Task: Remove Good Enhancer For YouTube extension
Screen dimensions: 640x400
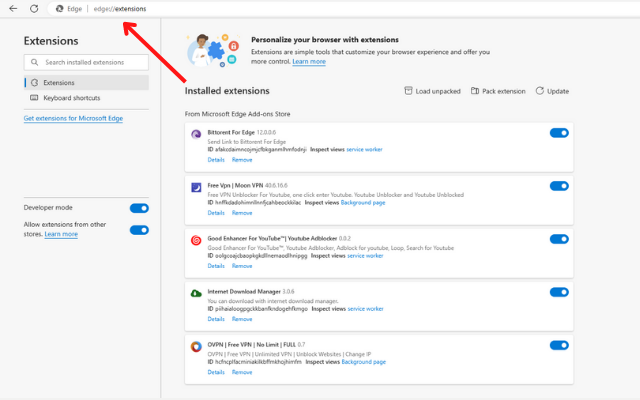Action: point(242,266)
